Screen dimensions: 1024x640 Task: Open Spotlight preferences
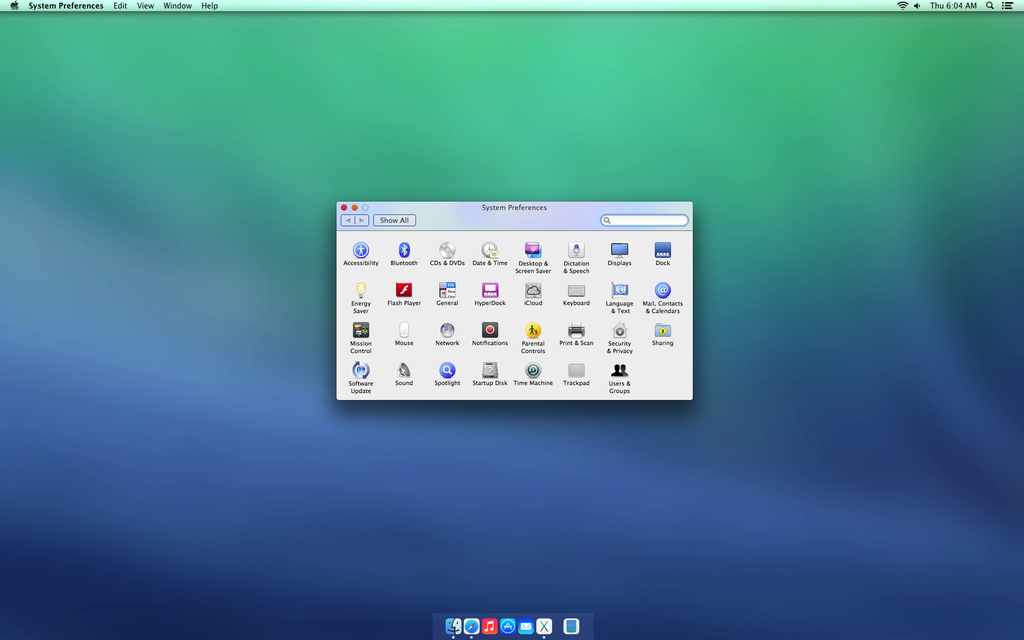[x=447, y=371]
